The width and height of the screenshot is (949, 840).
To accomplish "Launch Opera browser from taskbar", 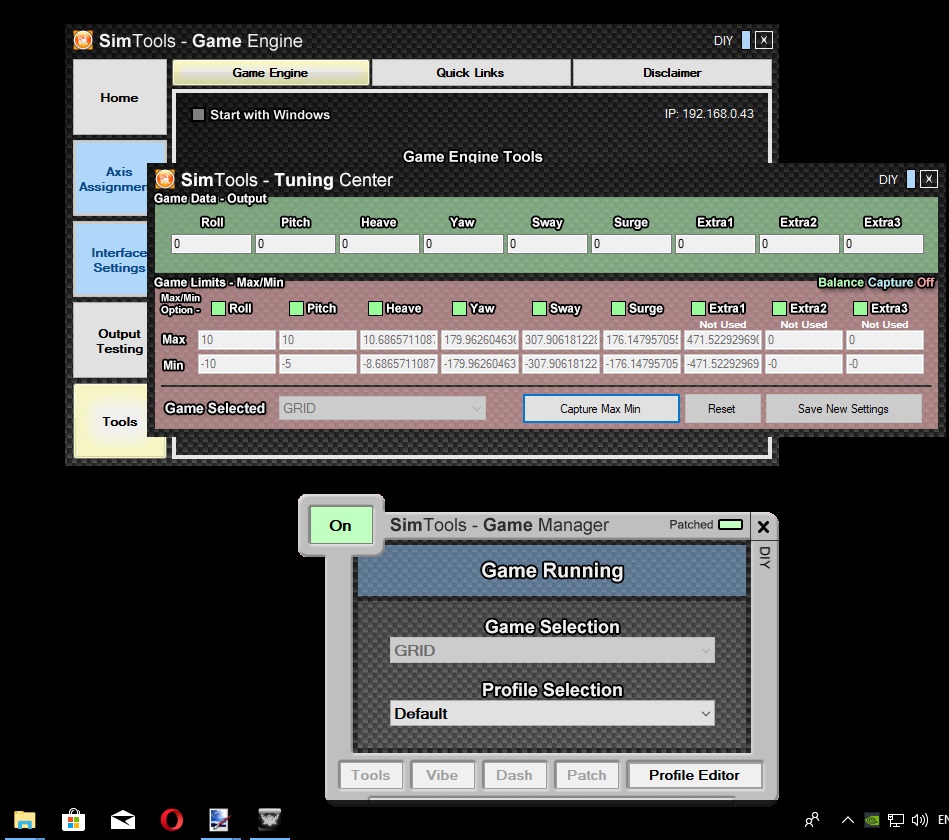I will [x=171, y=820].
